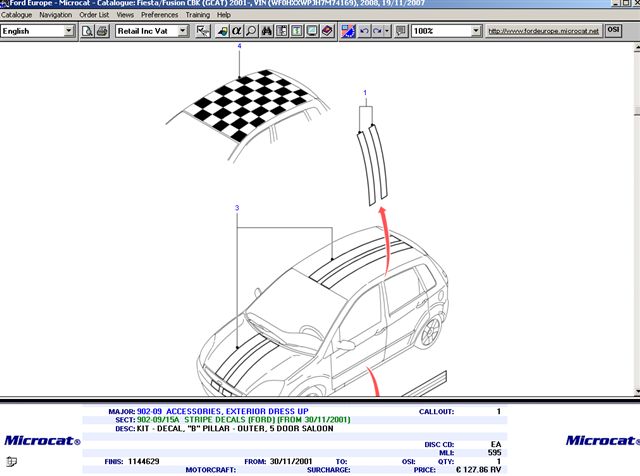Click the alpha symbol toolbar icon
The image size is (640, 476).
tap(237, 32)
